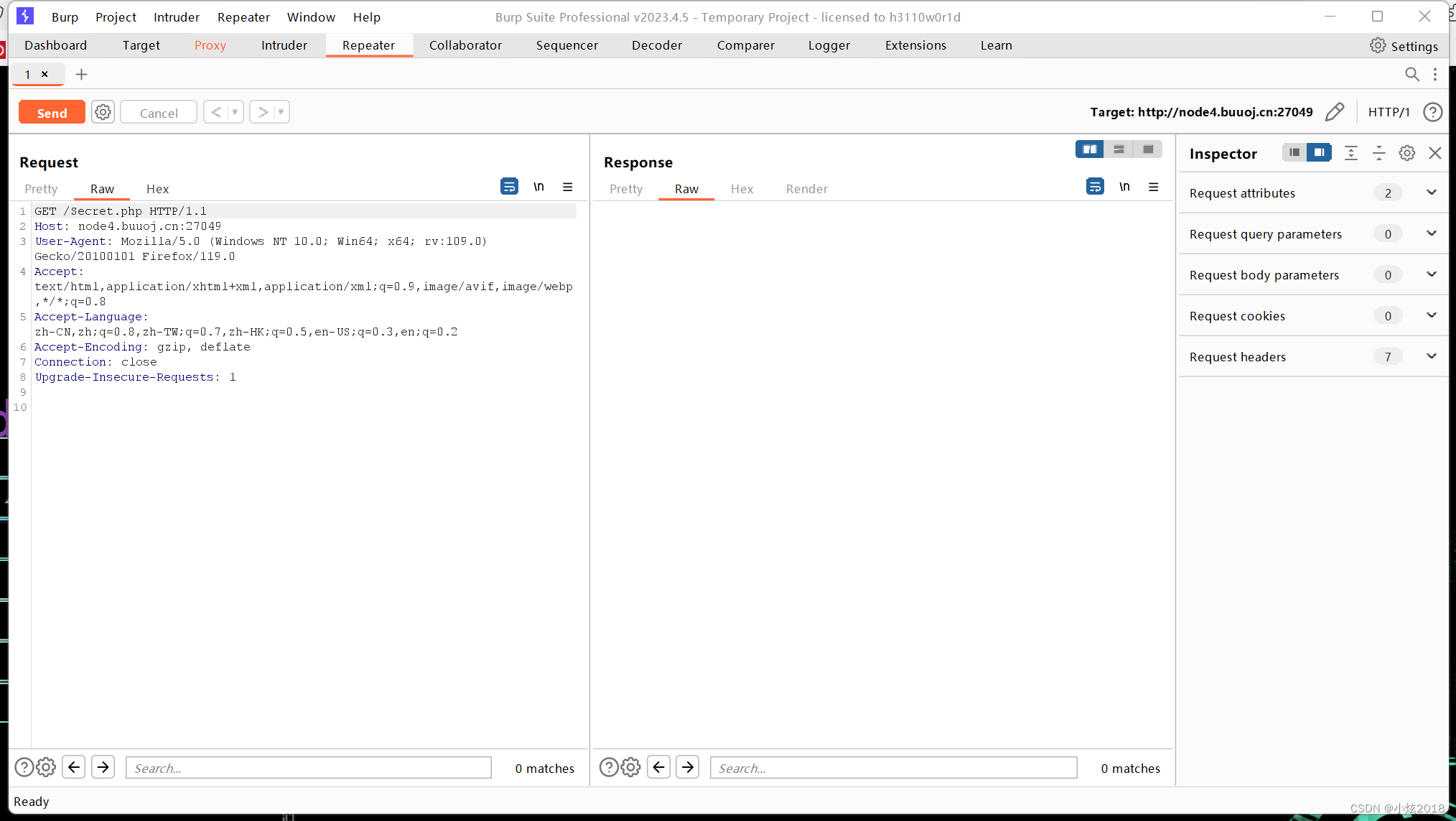Jump to previous response search match
1456x821 pixels.
tap(658, 767)
